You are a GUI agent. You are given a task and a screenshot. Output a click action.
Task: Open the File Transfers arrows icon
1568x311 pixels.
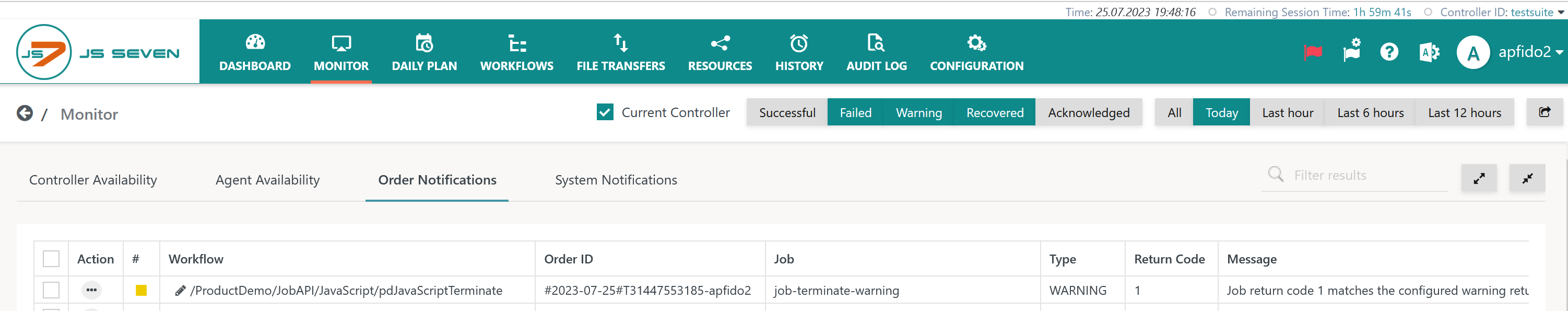[x=620, y=43]
